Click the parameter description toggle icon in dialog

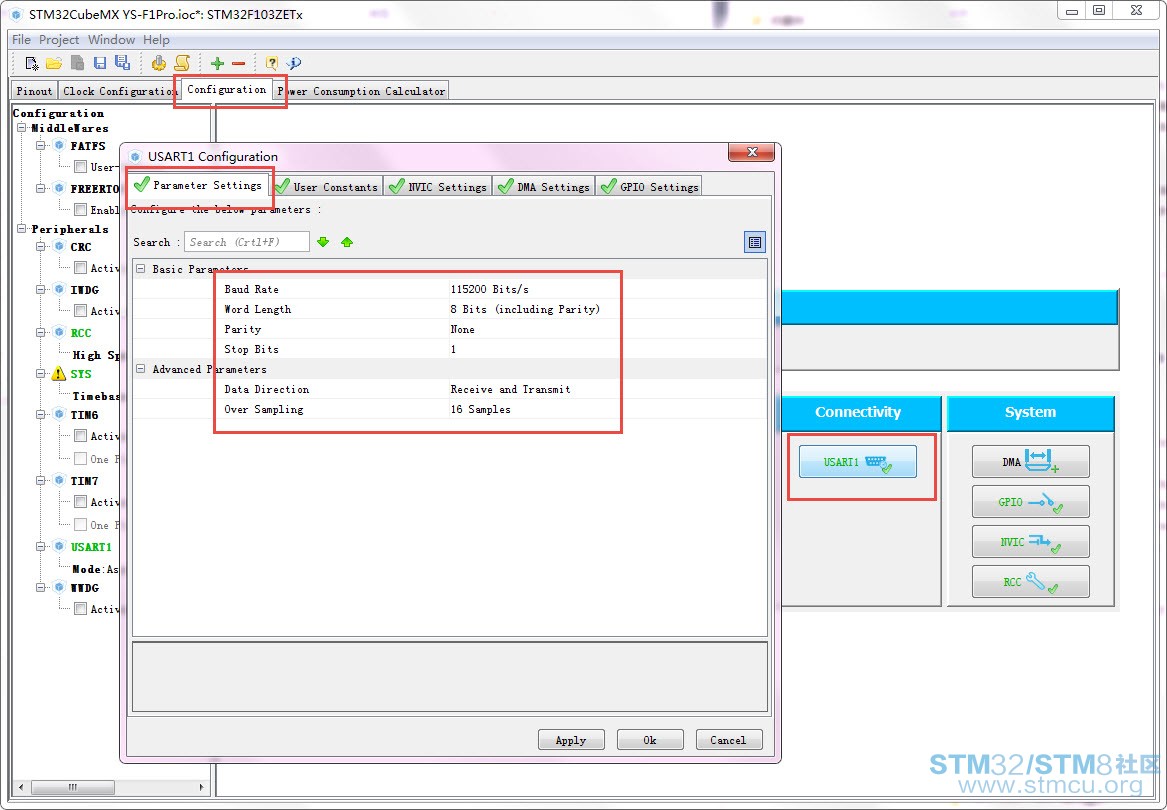pos(755,242)
